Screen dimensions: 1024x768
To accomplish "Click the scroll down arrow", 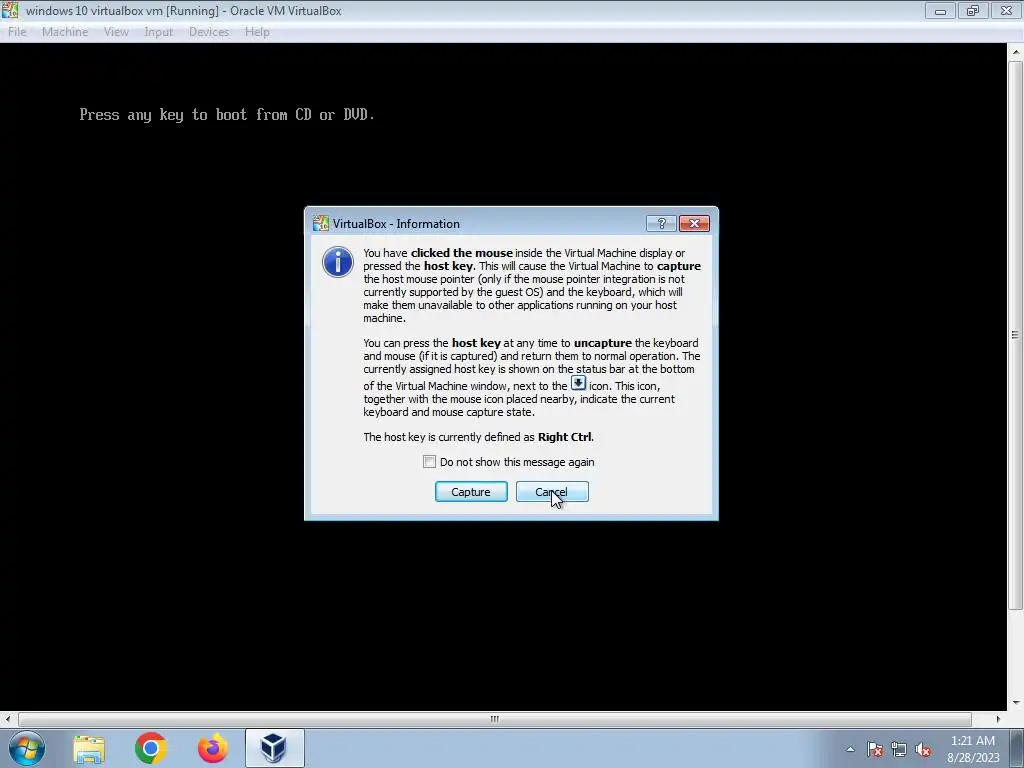I will click(x=1016, y=703).
